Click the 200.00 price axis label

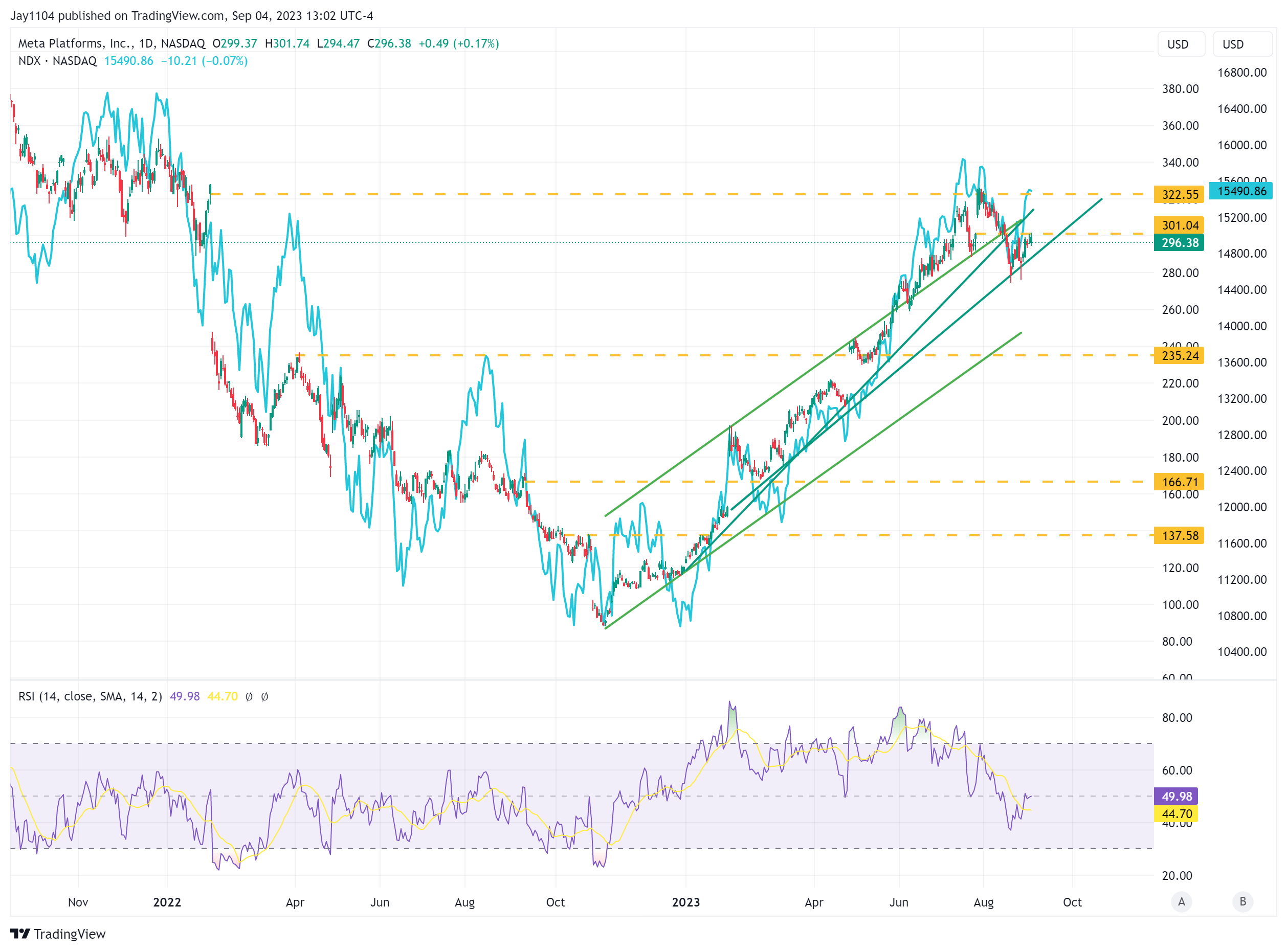point(1180,421)
